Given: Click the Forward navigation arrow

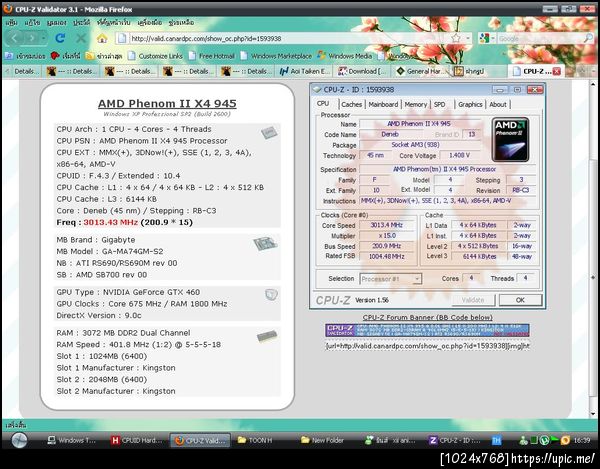Looking at the screenshot, I should (32, 38).
